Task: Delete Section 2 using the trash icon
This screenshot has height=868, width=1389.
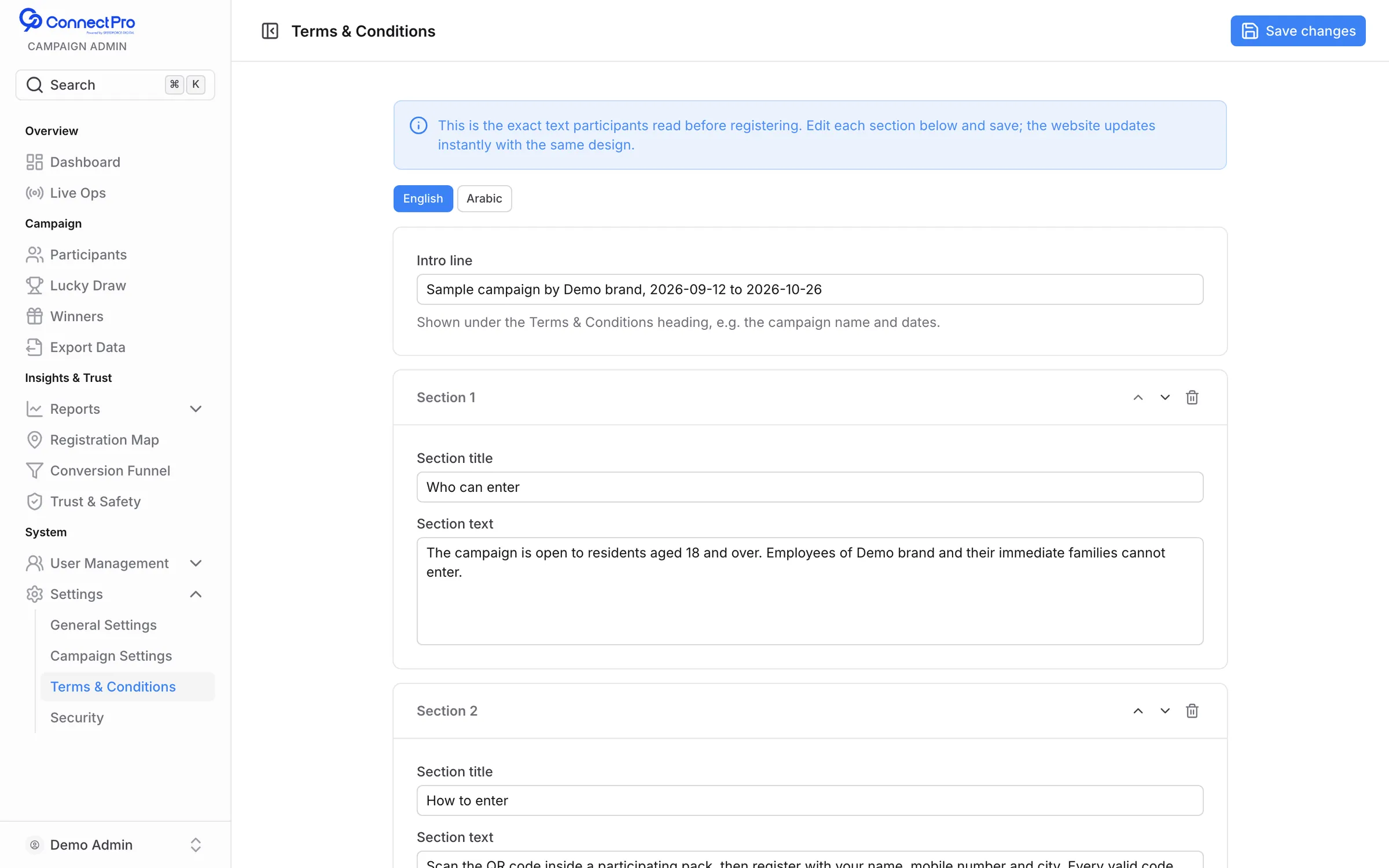Action: click(x=1192, y=711)
